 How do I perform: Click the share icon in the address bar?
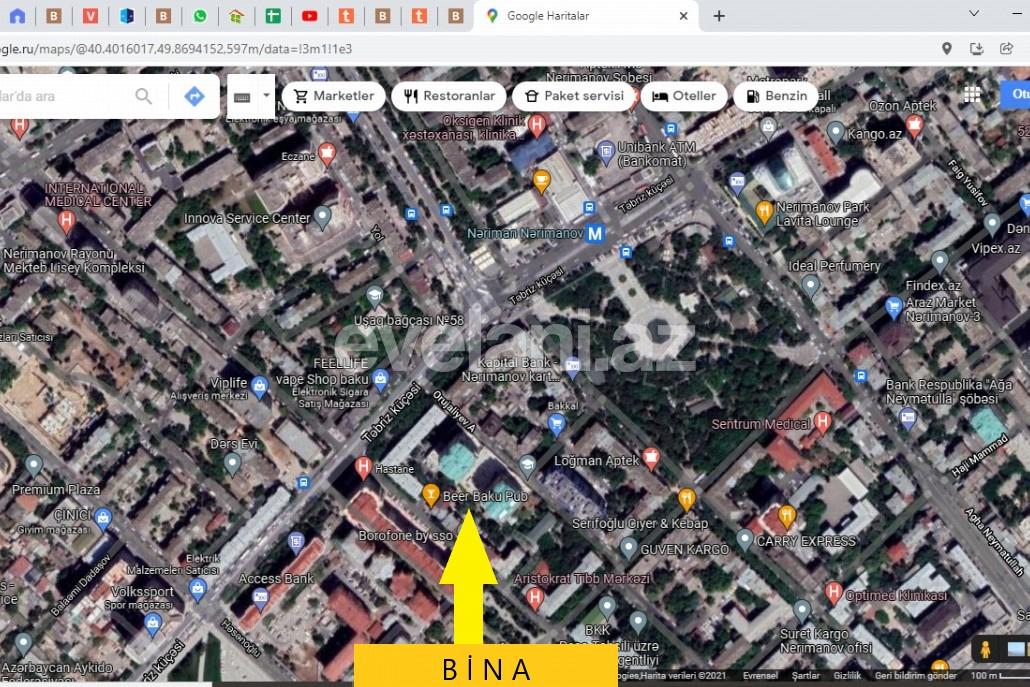[1007, 47]
